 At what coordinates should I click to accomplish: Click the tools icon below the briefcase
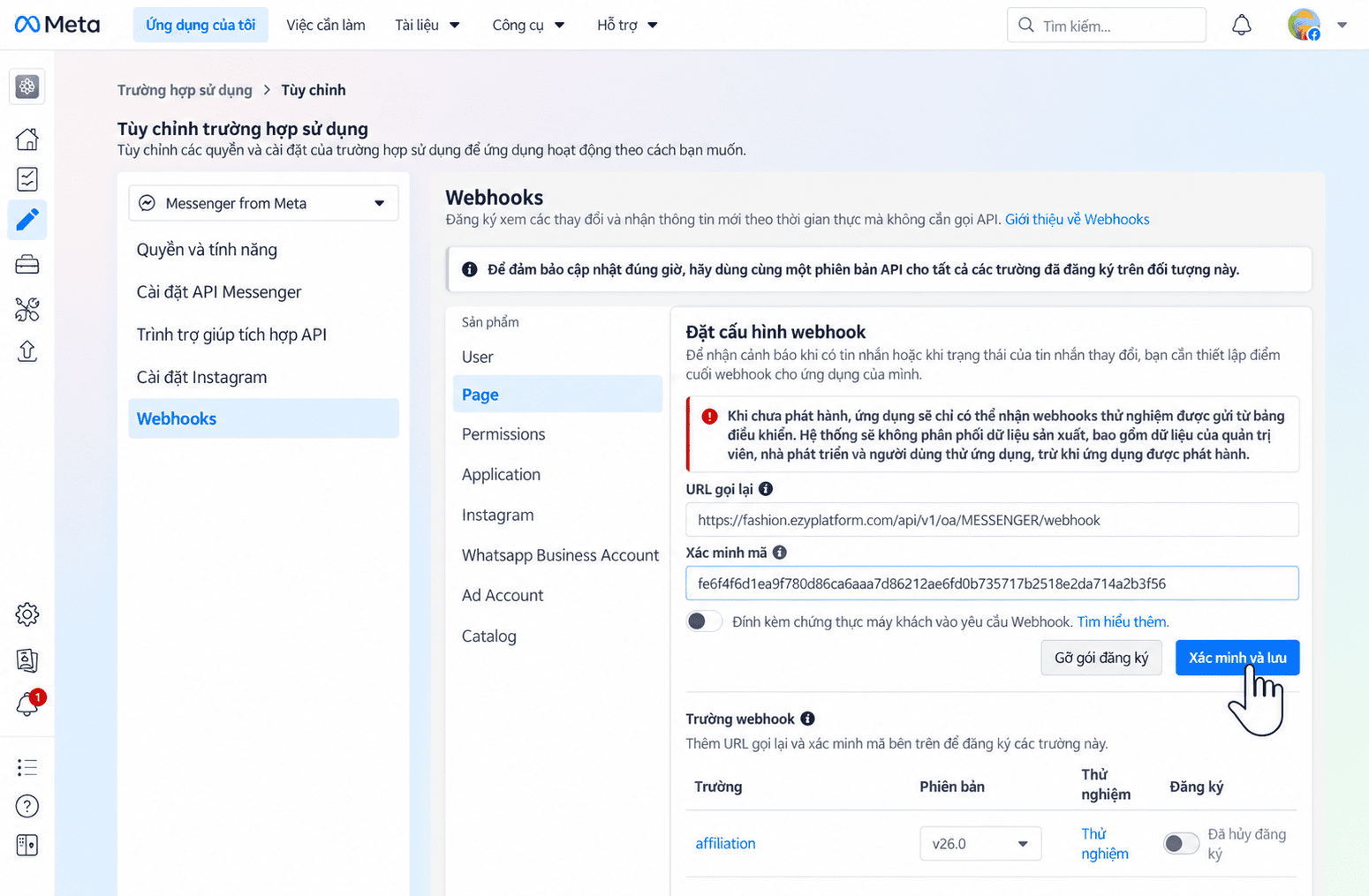click(27, 309)
